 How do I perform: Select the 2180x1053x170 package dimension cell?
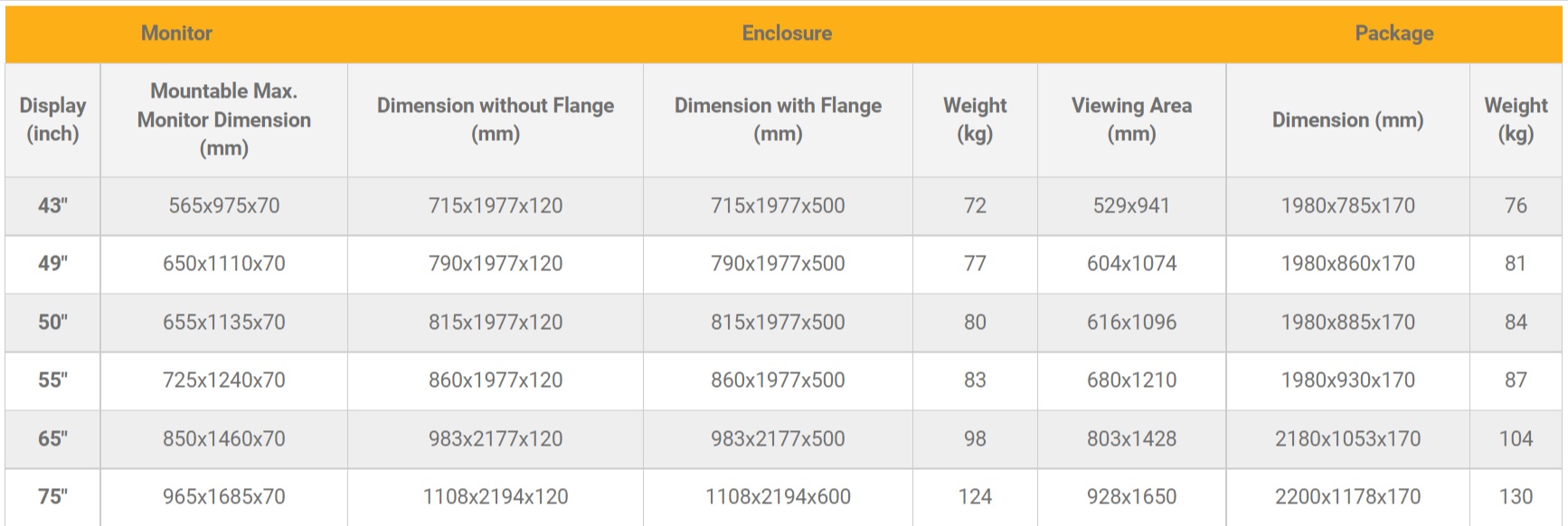coord(1347,439)
